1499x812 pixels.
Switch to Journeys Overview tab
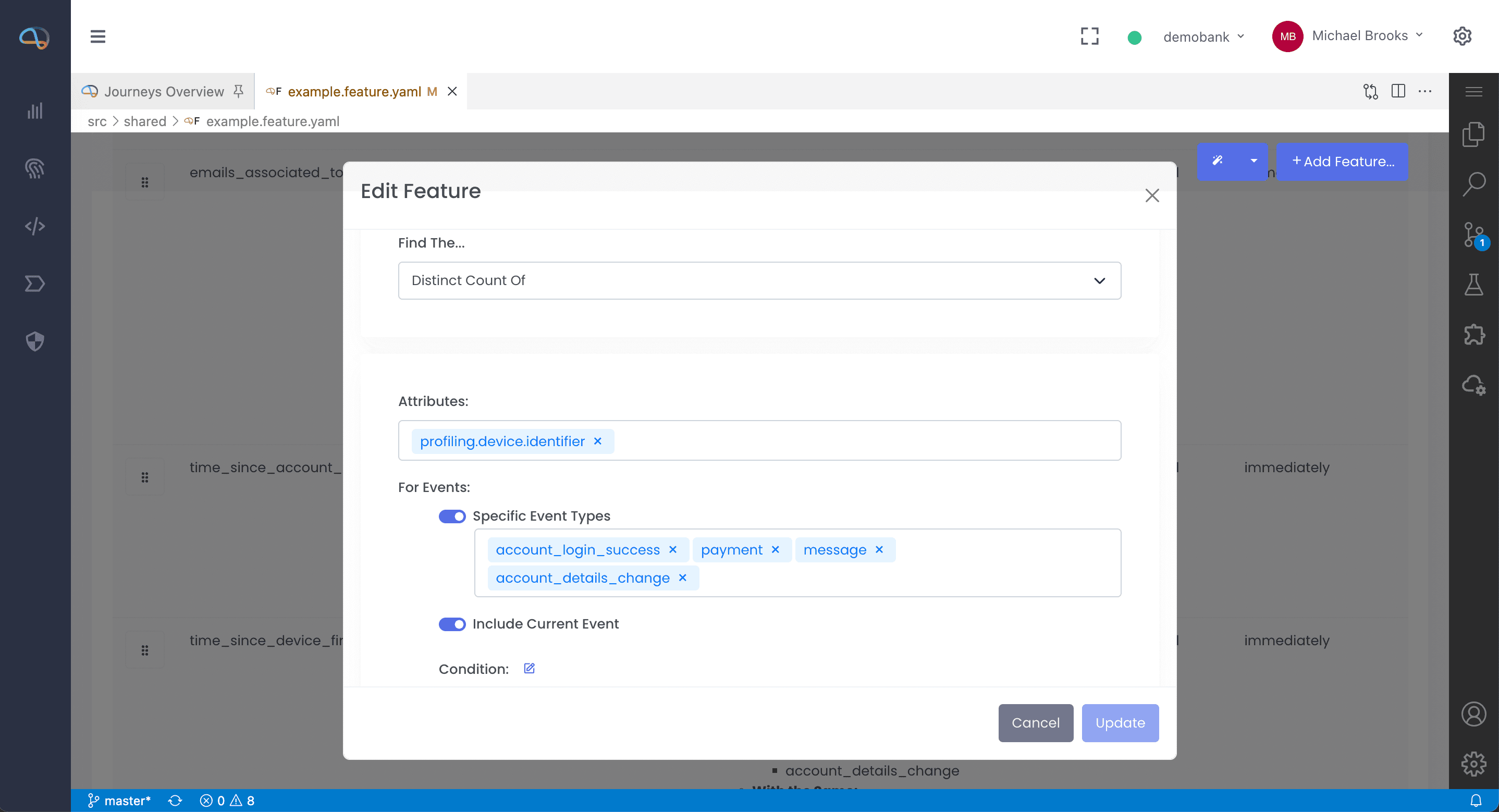pos(164,91)
